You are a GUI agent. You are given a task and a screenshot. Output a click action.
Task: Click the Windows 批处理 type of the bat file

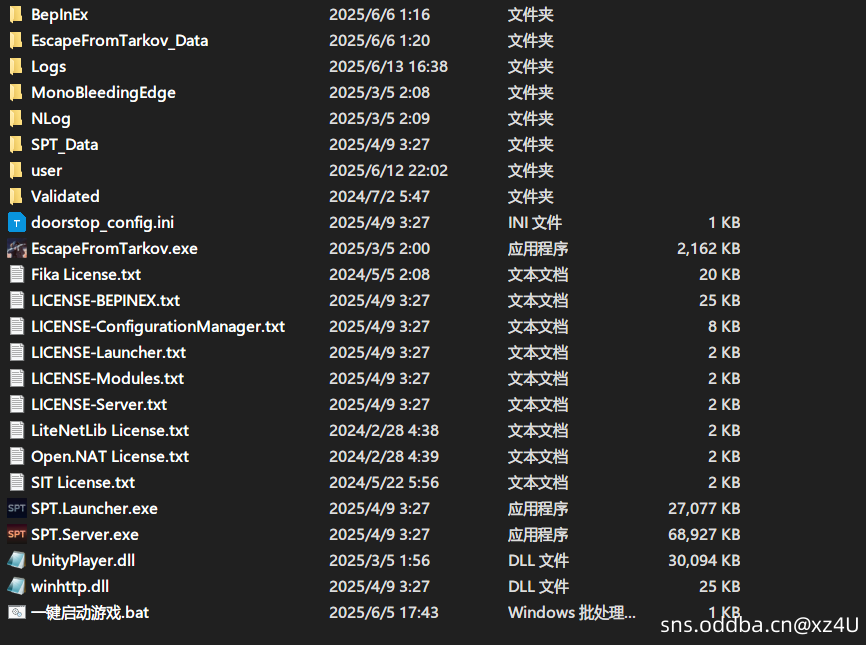(572, 612)
